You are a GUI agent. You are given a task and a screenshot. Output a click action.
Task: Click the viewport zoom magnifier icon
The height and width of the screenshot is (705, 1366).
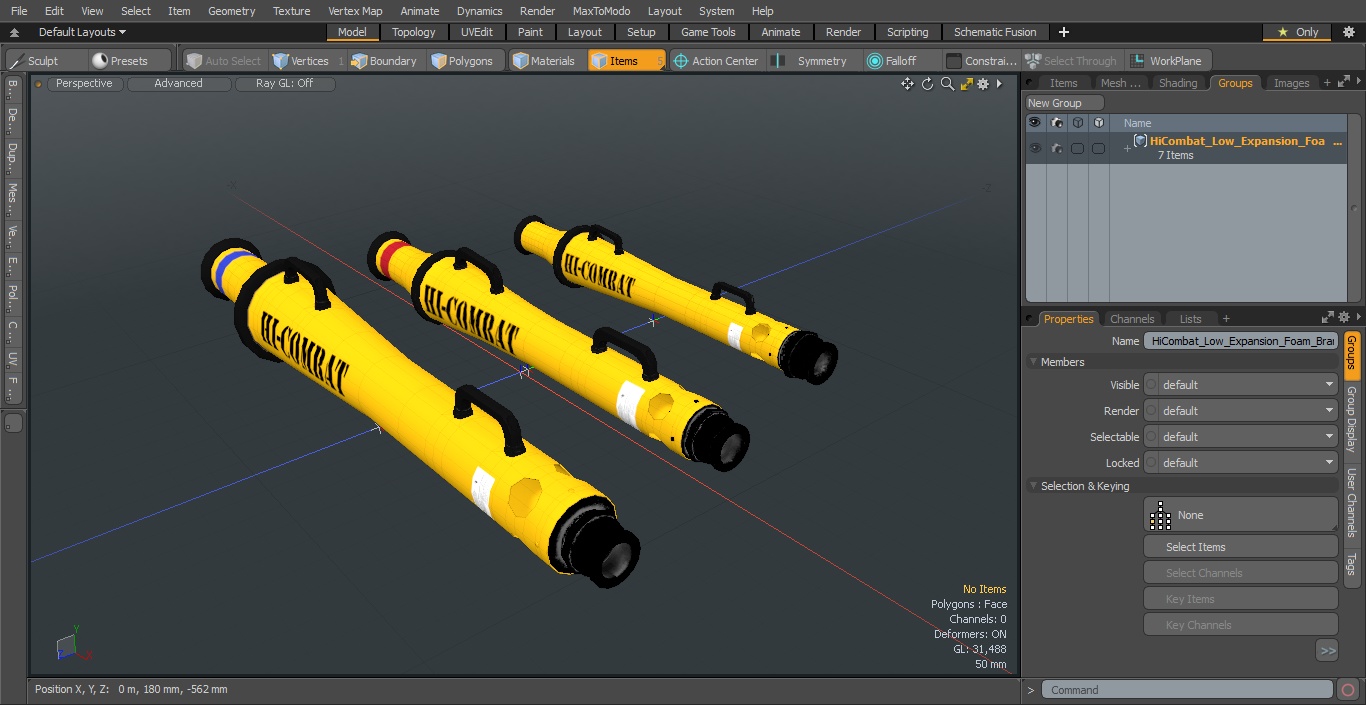tap(947, 84)
